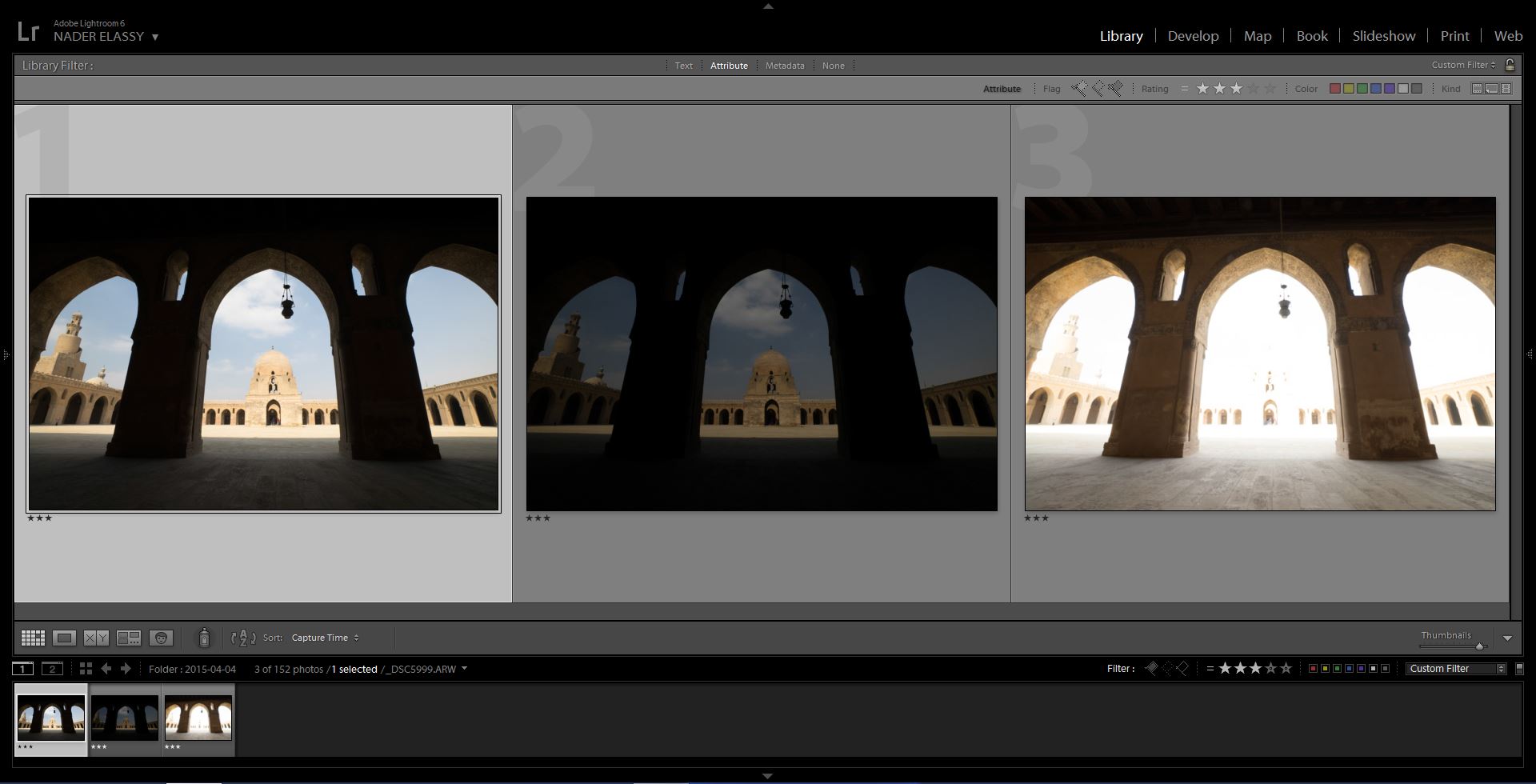The image size is (1536, 784).
Task: Select the third overexposed thumbnail in the filmstrip
Action: click(x=198, y=717)
